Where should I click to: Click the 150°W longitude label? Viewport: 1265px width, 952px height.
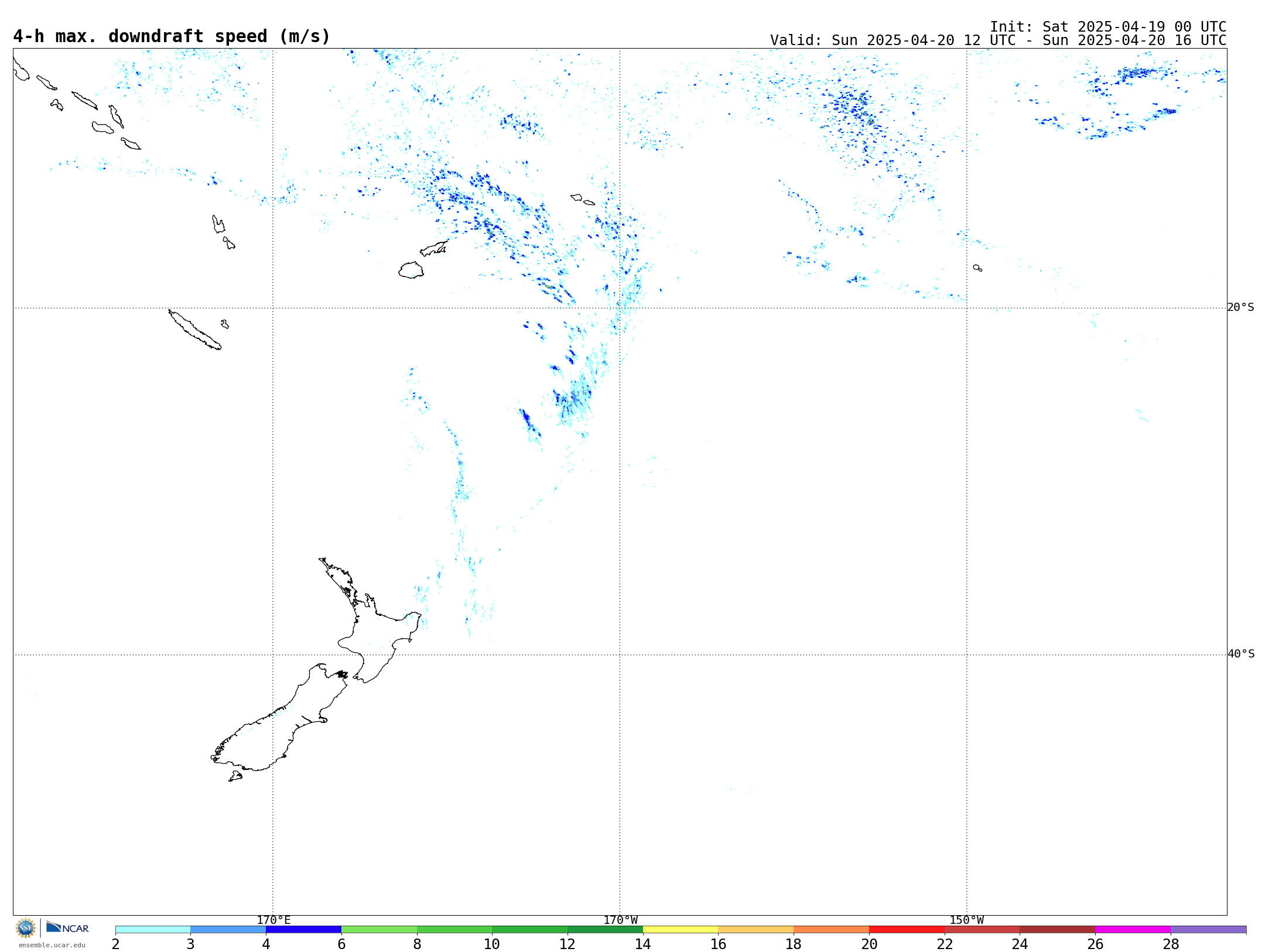coord(966,920)
